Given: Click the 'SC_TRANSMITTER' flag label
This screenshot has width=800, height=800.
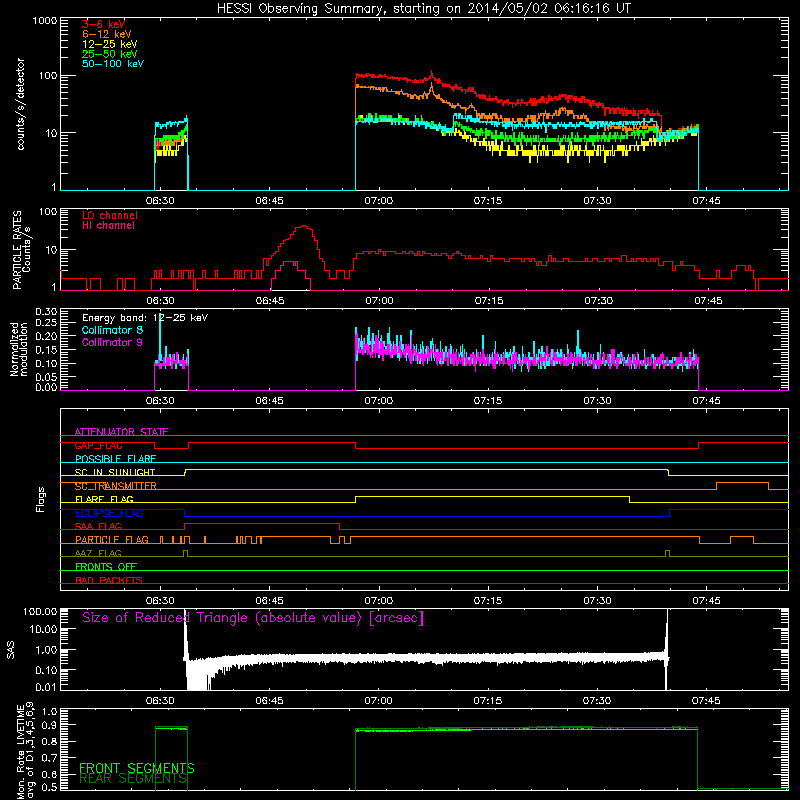Looking at the screenshot, I should (116, 486).
